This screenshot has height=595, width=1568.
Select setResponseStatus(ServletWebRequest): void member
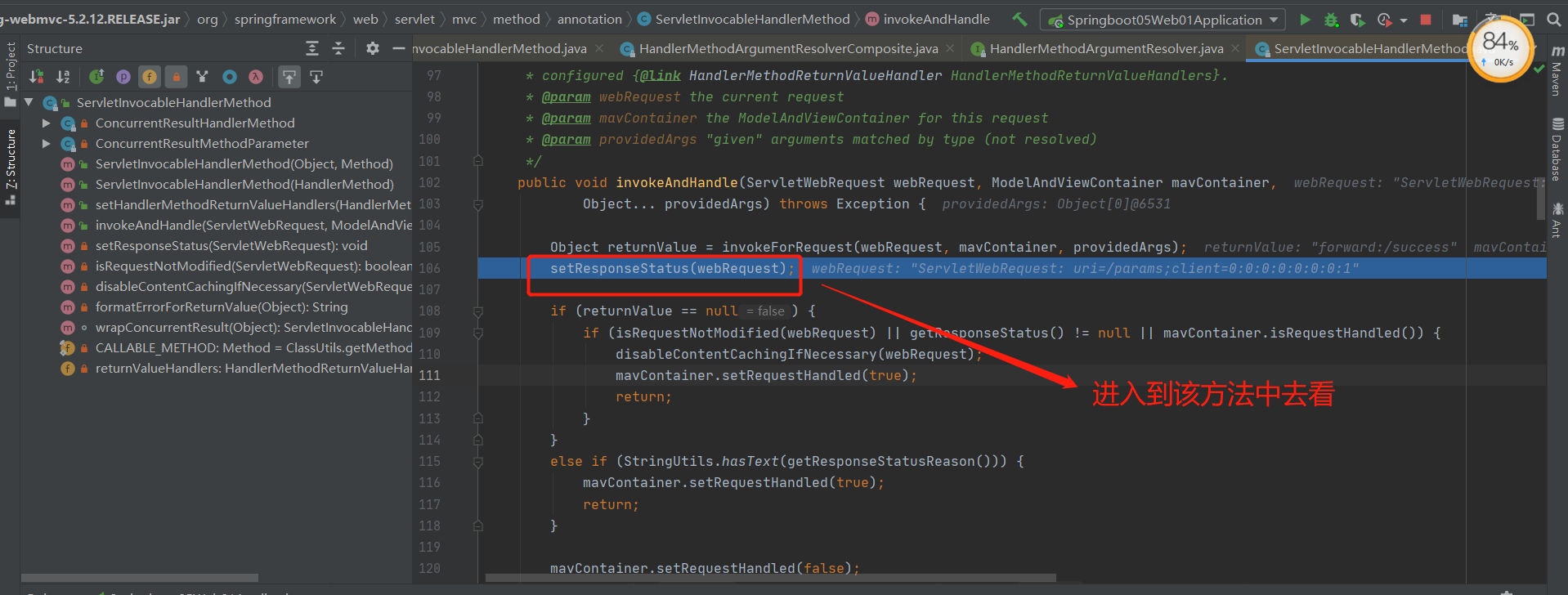[x=231, y=245]
